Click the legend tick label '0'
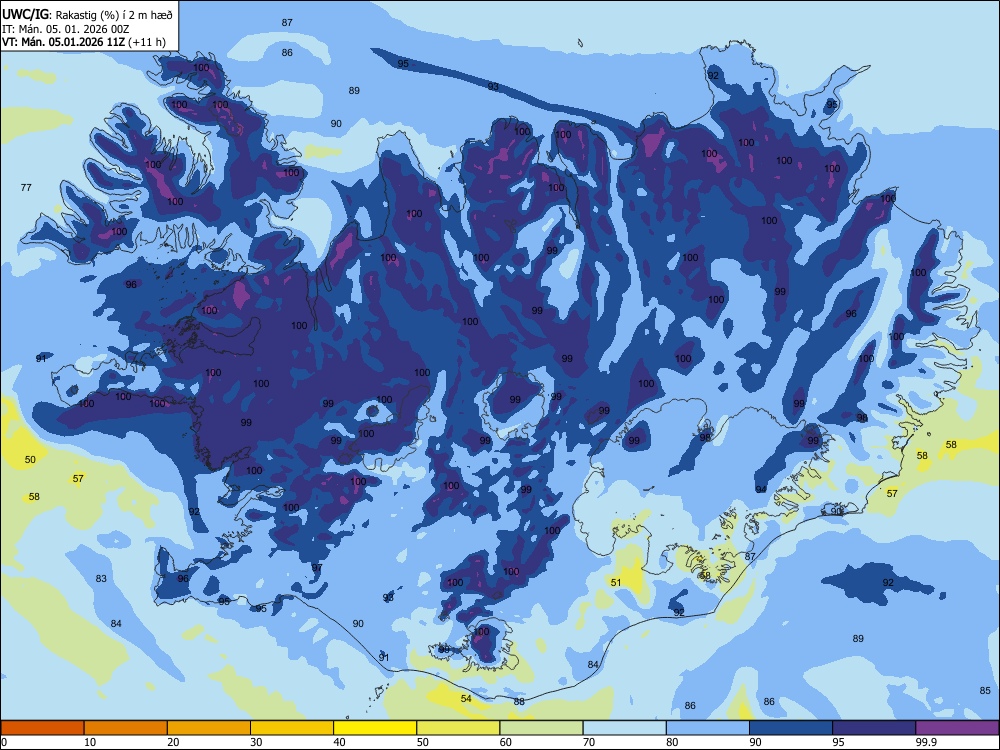The height and width of the screenshot is (750, 1000). (4, 742)
